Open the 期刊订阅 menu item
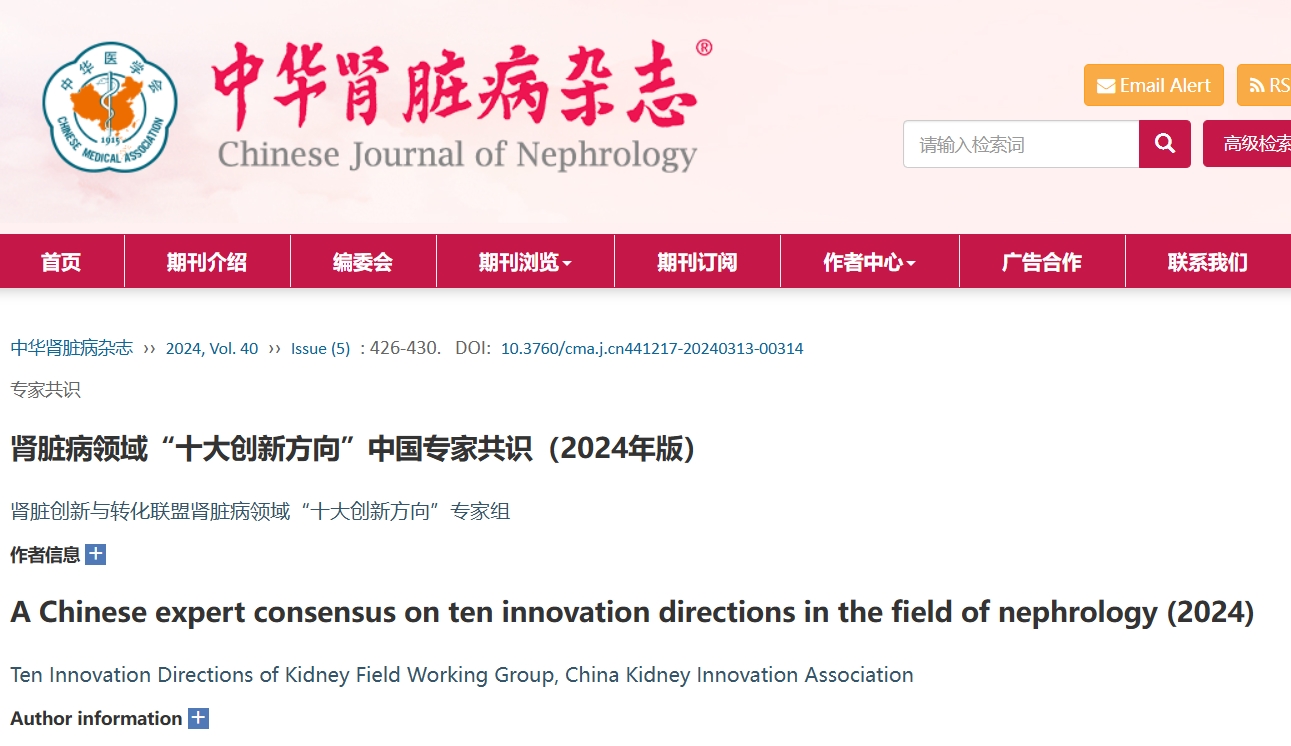The height and width of the screenshot is (746, 1291). 697,262
